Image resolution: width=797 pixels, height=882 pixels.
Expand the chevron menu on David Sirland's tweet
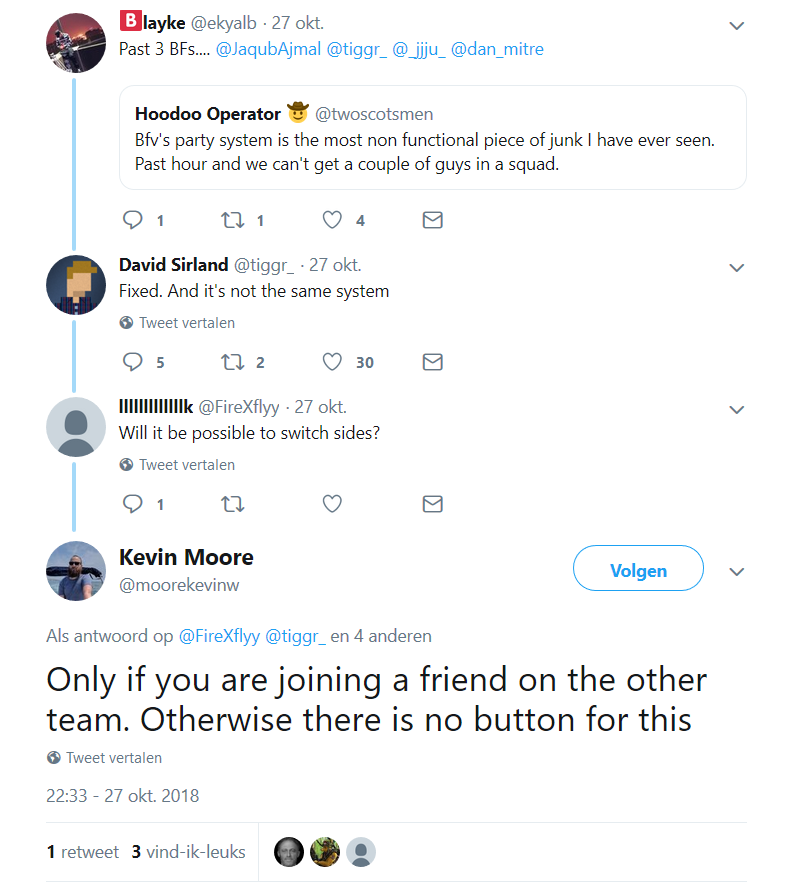click(737, 267)
